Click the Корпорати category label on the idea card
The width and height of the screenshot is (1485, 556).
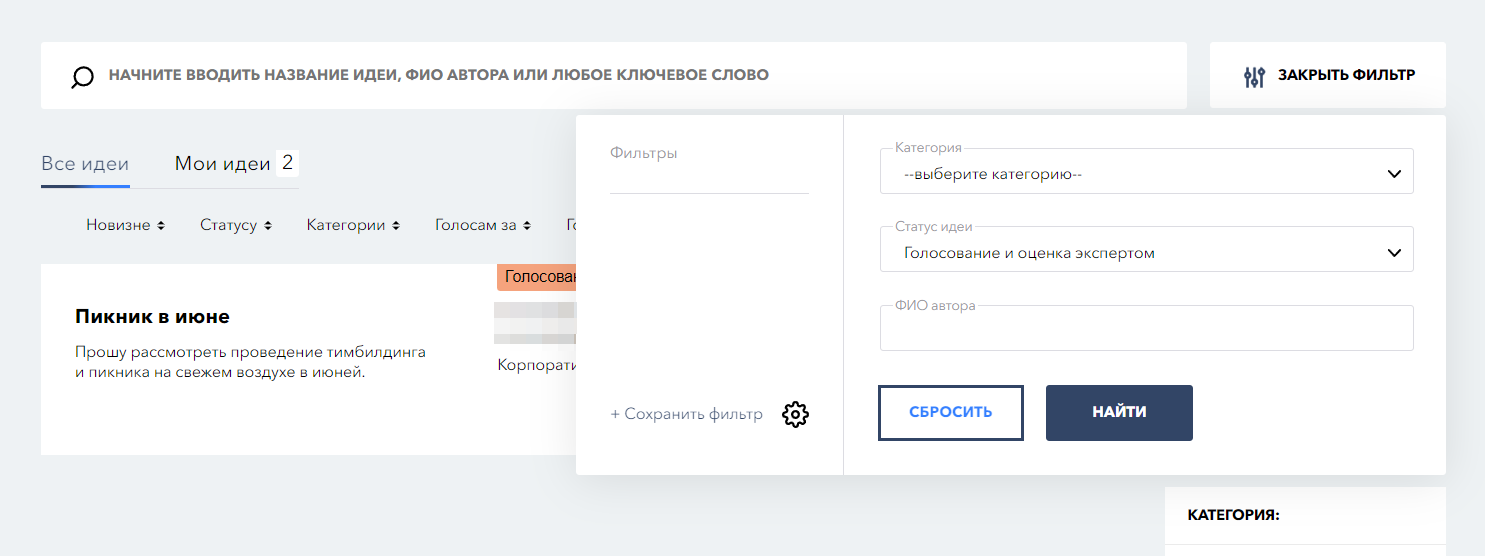537,366
